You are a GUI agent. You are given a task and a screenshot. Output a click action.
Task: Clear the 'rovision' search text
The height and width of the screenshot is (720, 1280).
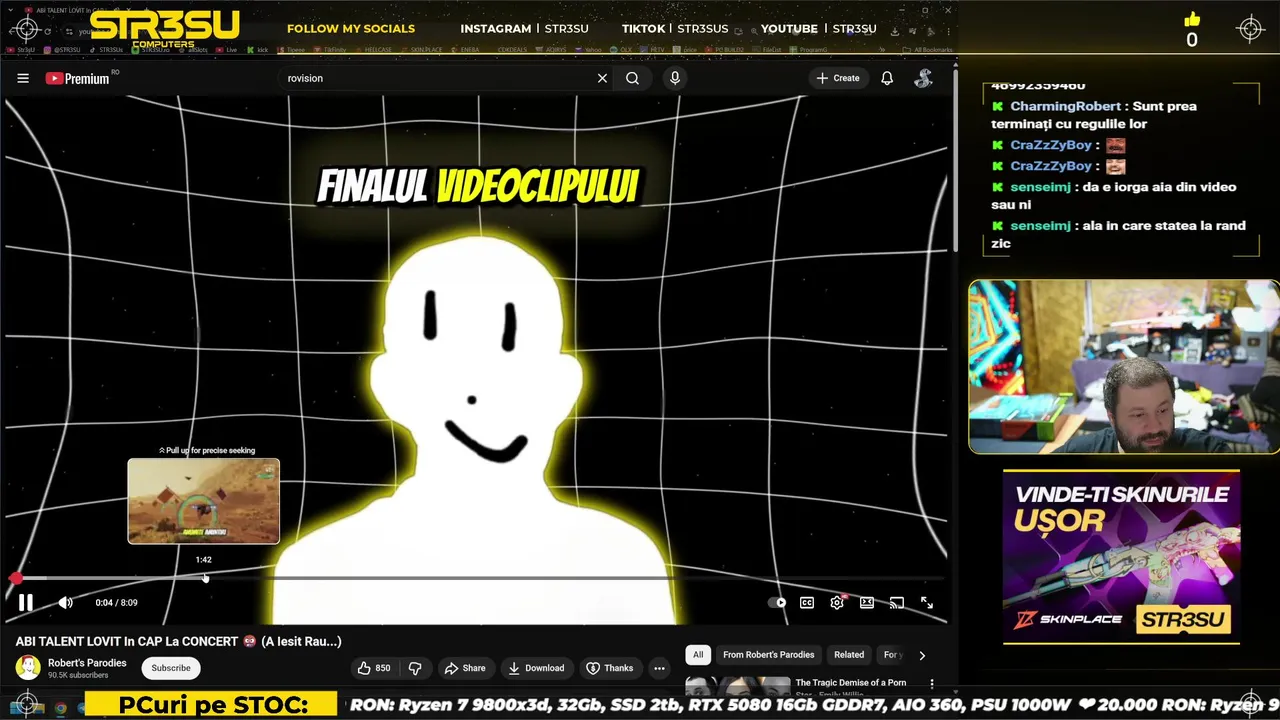(602, 78)
